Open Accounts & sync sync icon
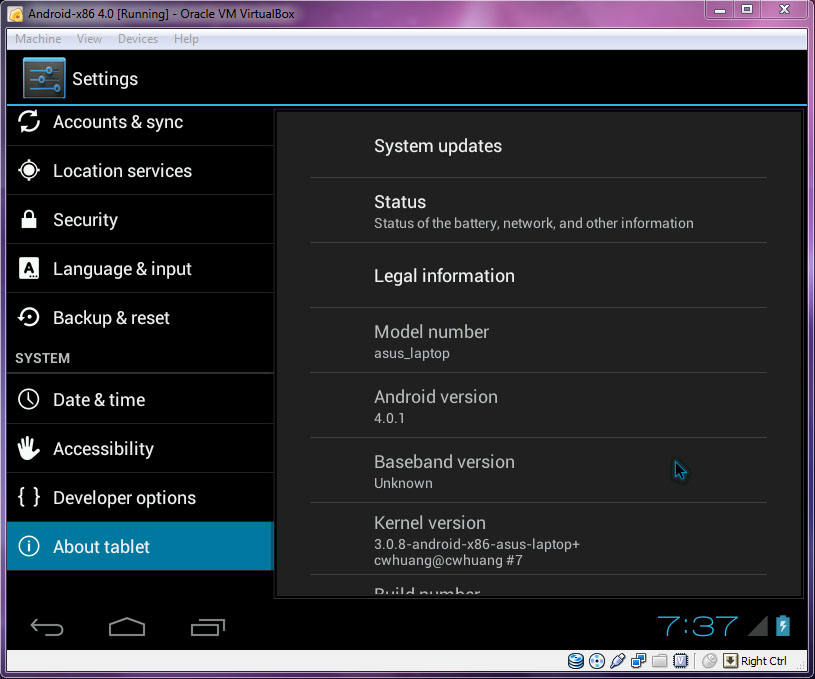The image size is (815, 679). pos(29,122)
